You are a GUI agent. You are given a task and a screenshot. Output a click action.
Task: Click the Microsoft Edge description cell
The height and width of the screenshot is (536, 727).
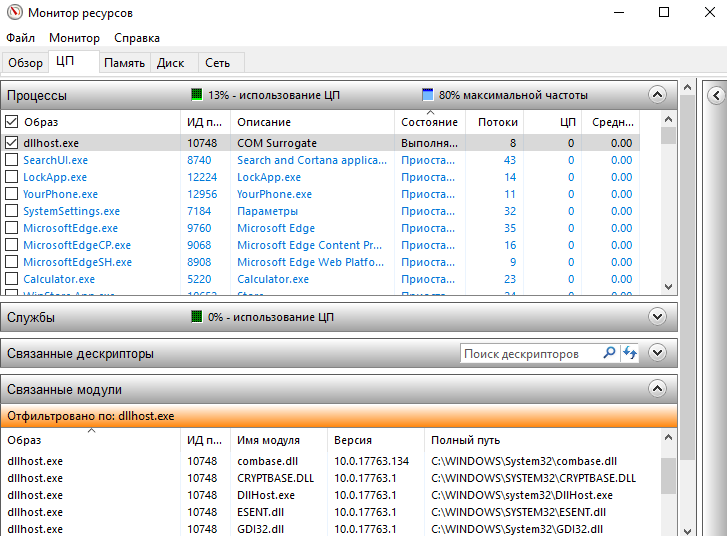tap(276, 228)
